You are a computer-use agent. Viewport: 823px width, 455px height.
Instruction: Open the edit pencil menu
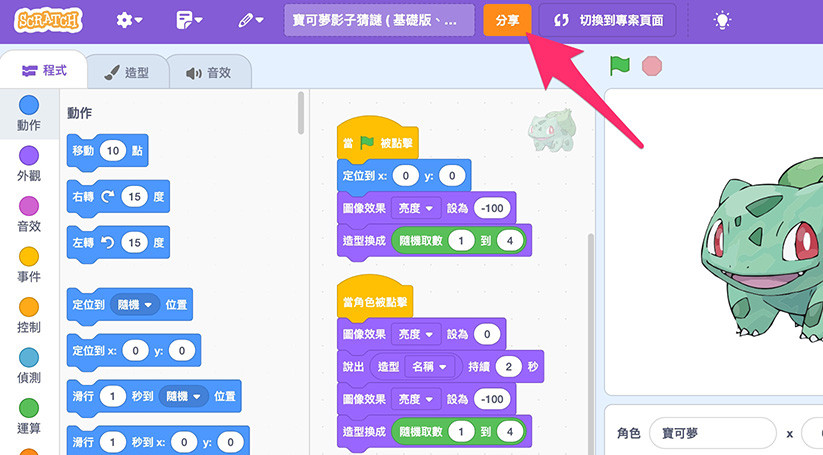(251, 20)
